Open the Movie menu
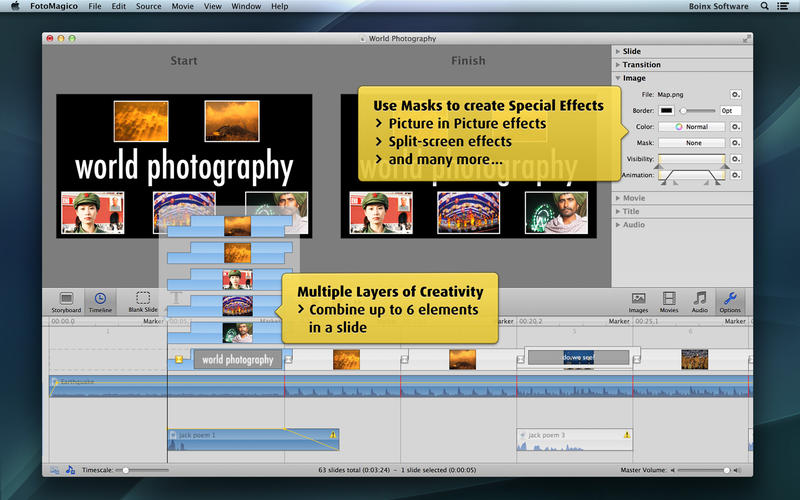The image size is (800, 500). (x=182, y=6)
